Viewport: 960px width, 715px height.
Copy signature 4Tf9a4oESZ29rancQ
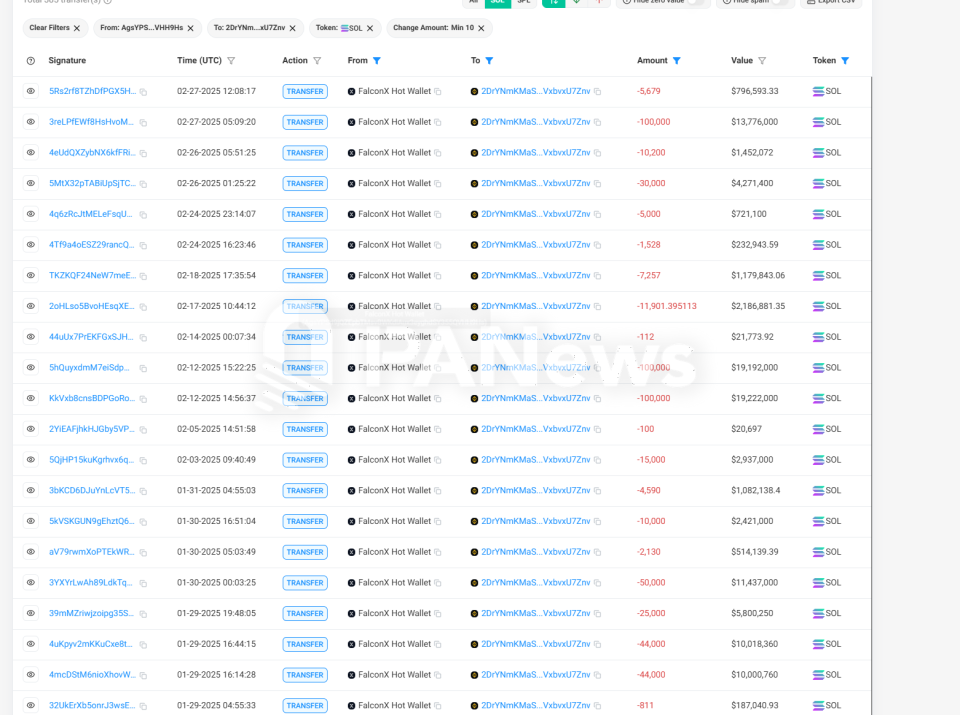tap(143, 245)
